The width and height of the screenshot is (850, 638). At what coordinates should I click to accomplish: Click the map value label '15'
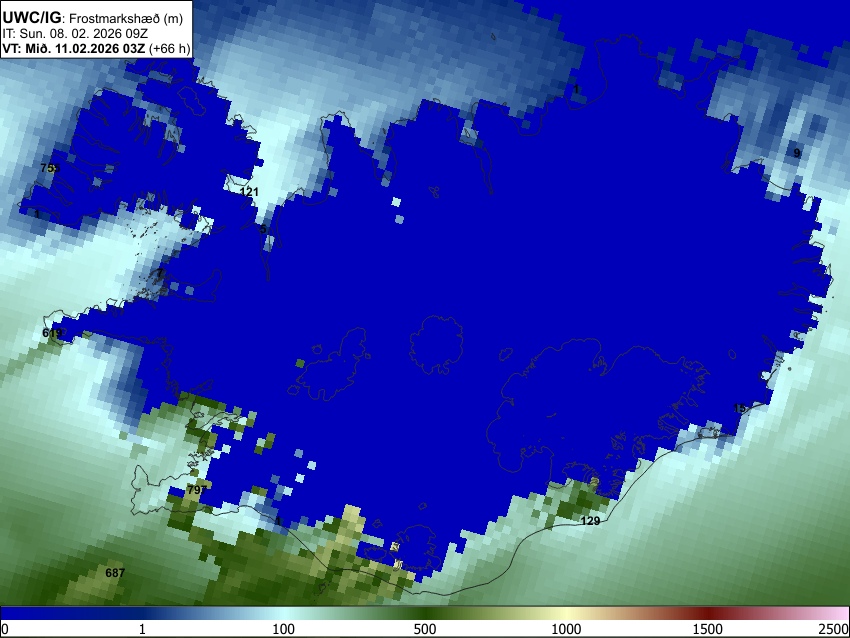(x=739, y=408)
